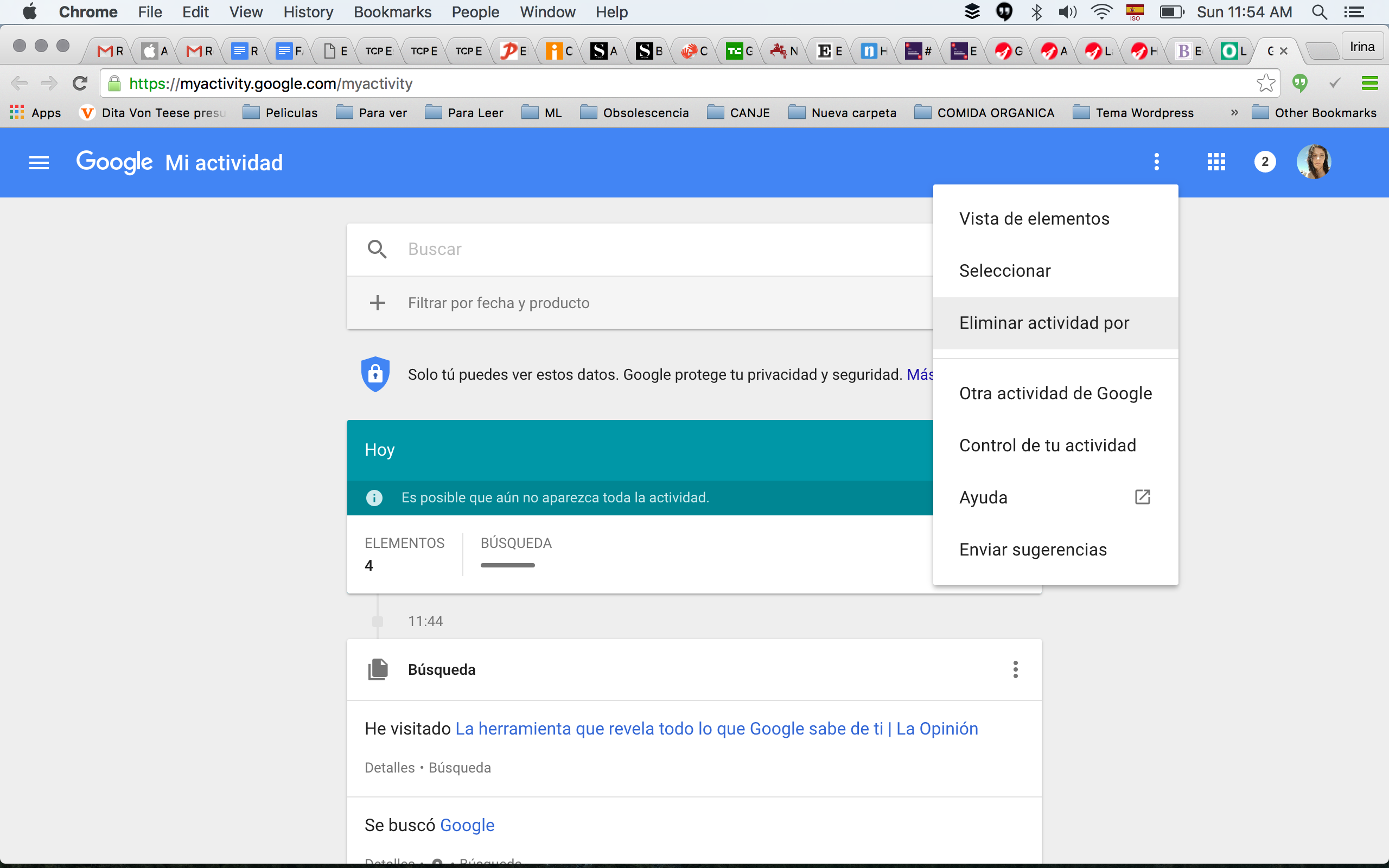Click the search magnifier icon beside Buscar
This screenshot has width=1389, height=868.
(377, 249)
